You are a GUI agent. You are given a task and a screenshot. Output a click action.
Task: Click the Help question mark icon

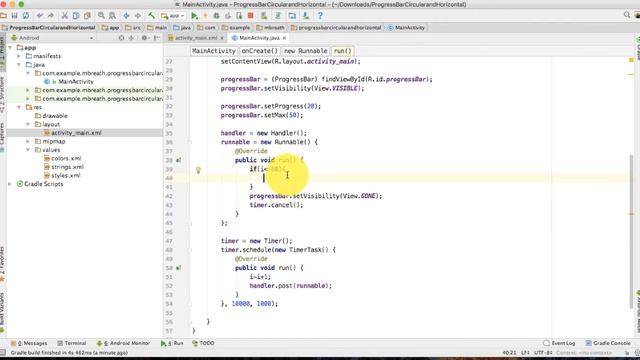point(320,16)
